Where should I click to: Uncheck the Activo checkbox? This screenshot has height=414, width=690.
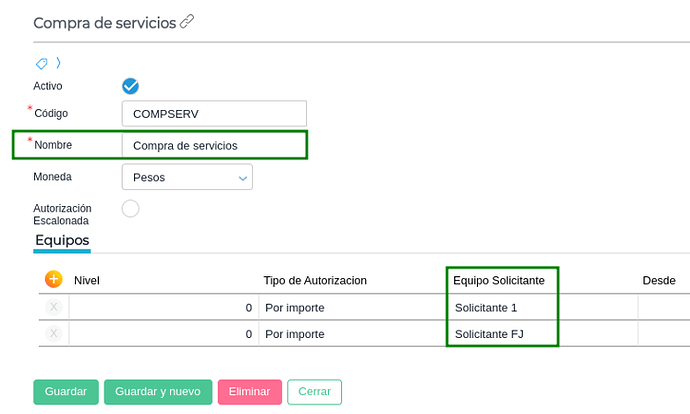[130, 86]
